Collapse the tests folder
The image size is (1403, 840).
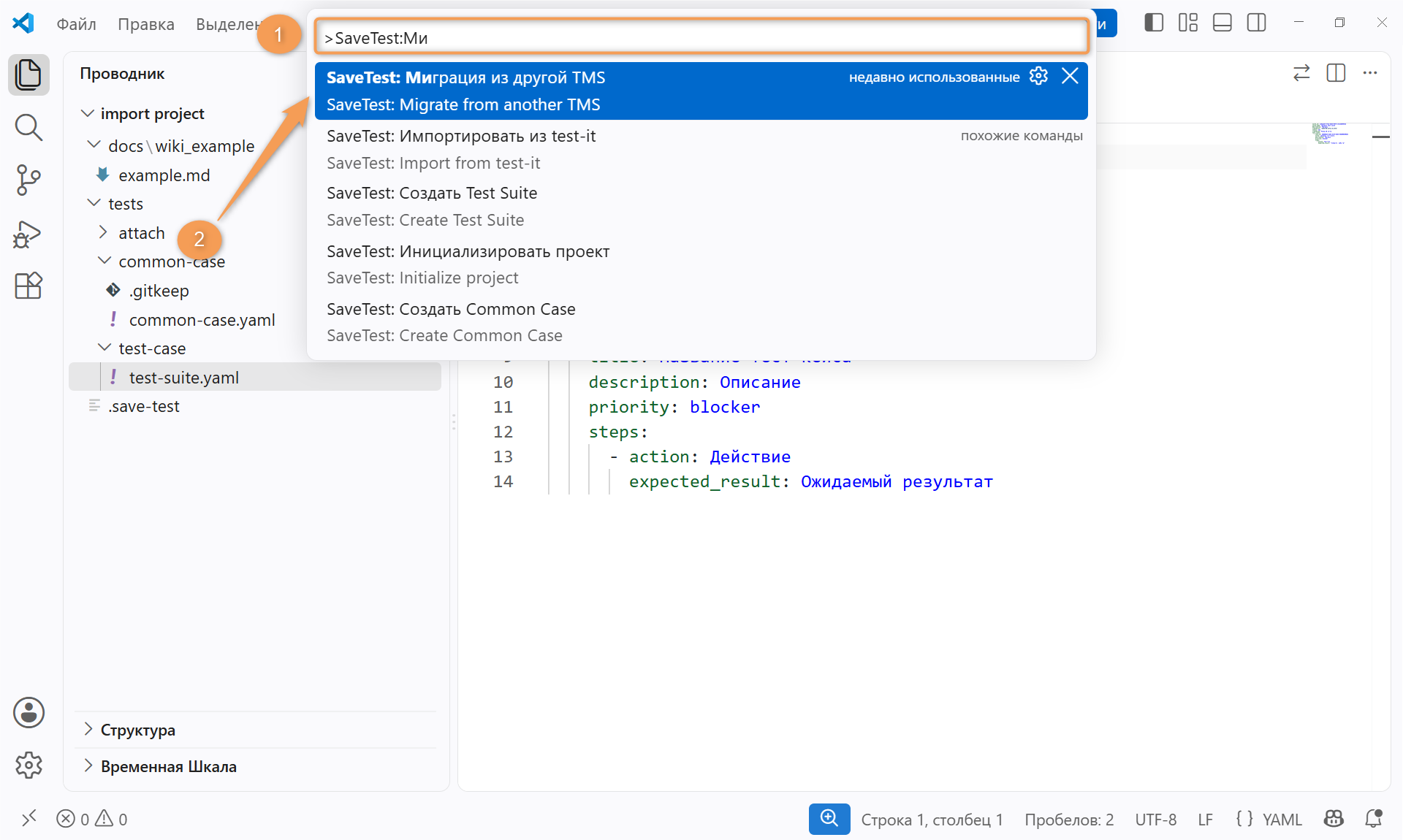94,203
